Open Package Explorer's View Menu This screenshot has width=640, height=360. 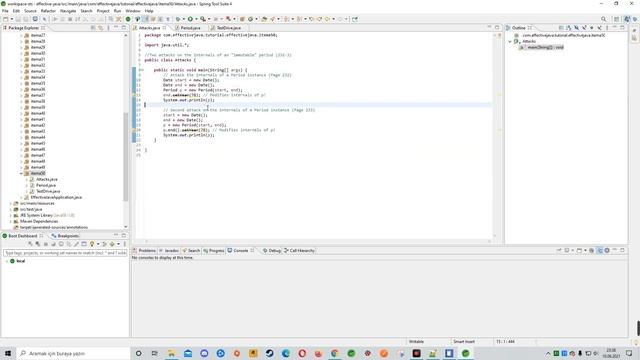(108, 28)
